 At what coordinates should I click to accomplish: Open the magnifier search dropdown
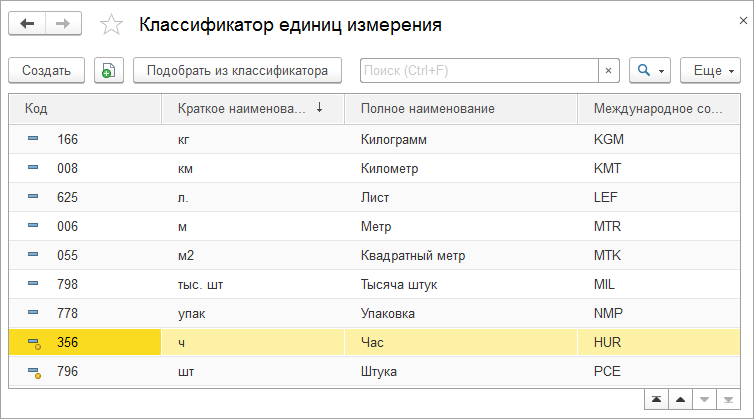[x=650, y=71]
